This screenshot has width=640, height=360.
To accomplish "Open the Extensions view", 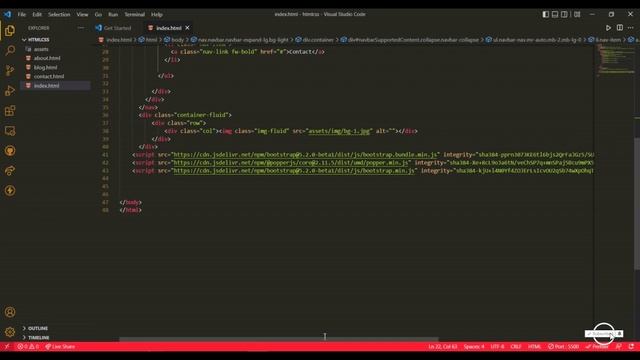I will click(10, 111).
